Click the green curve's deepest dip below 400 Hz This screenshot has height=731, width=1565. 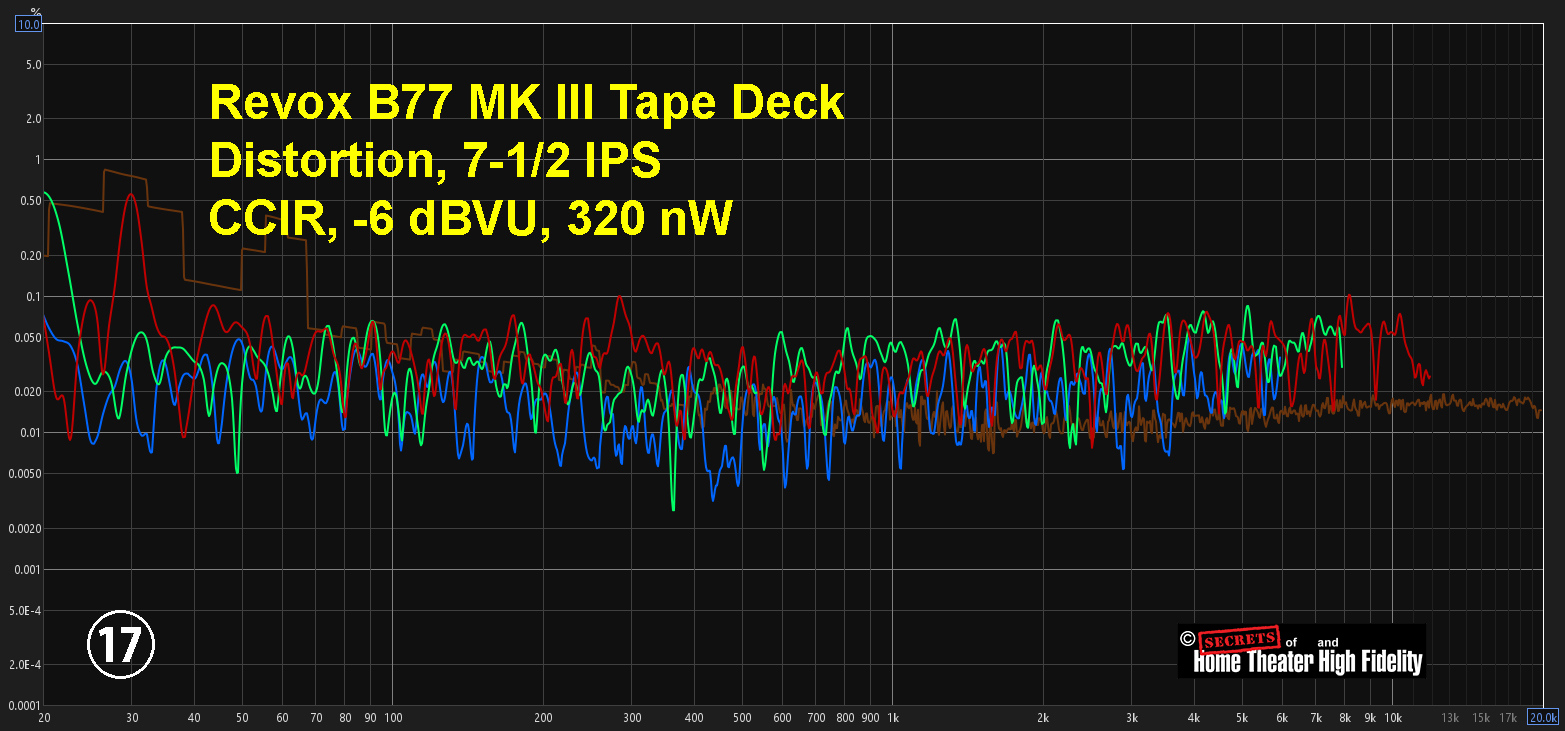673,509
